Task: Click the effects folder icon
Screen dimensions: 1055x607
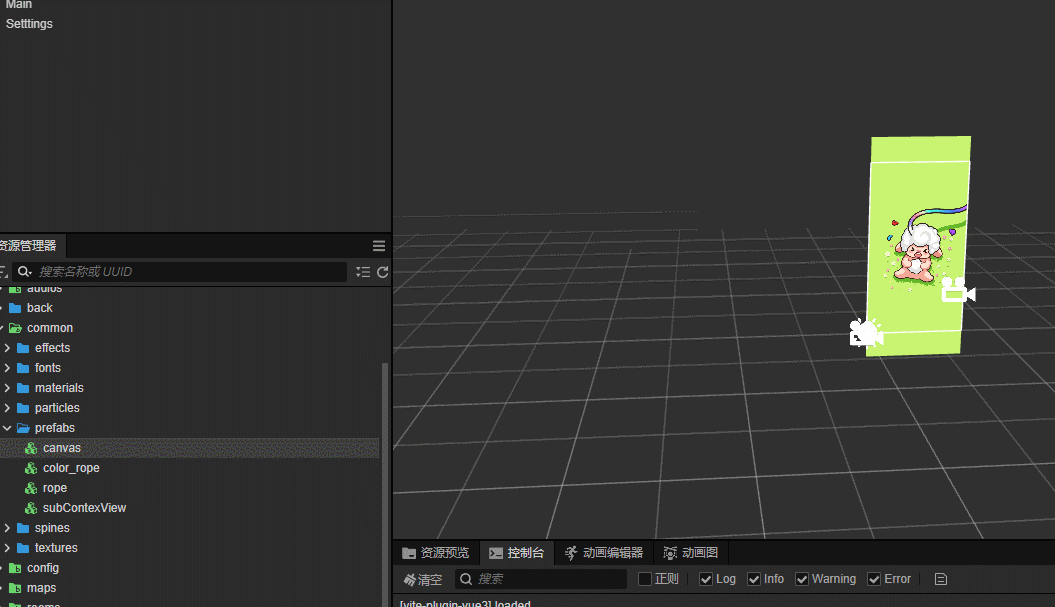Action: point(23,349)
